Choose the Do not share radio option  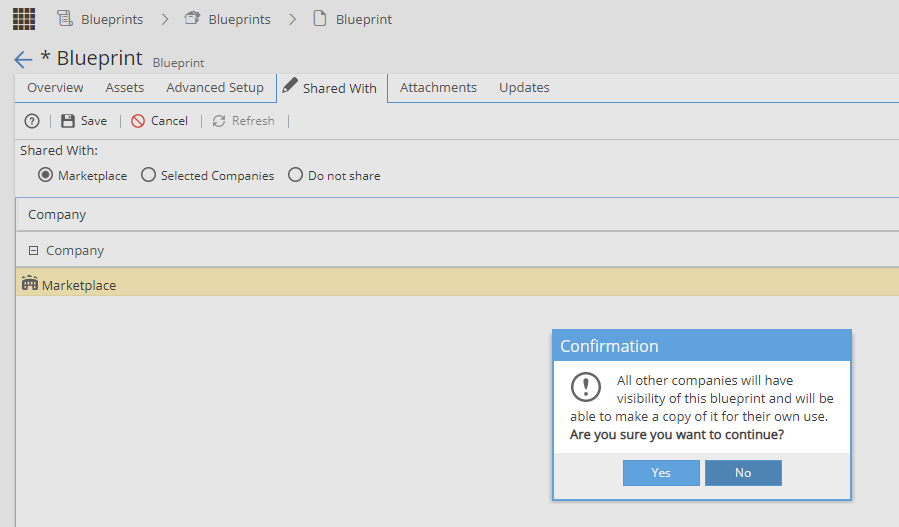pos(295,175)
